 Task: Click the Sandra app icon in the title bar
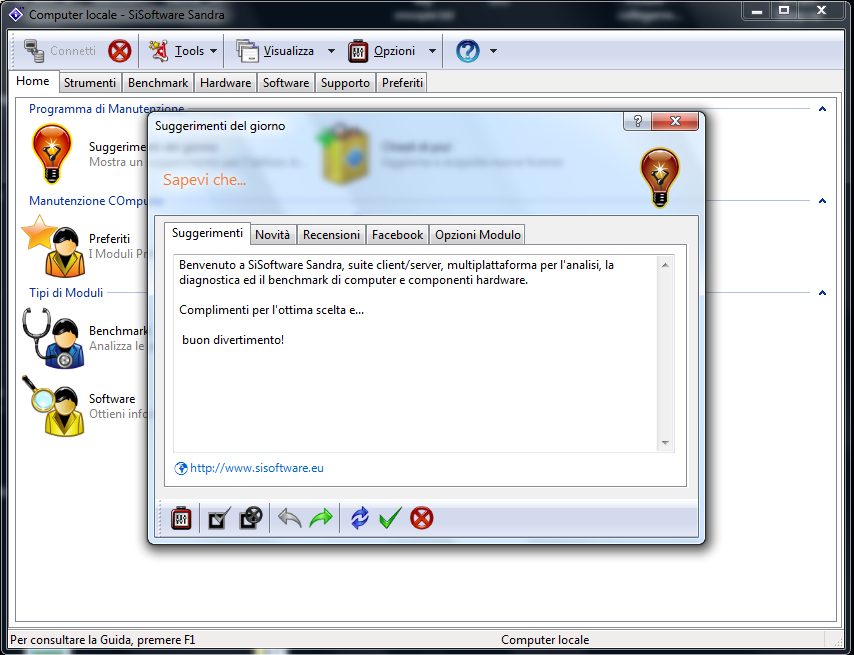click(x=16, y=14)
